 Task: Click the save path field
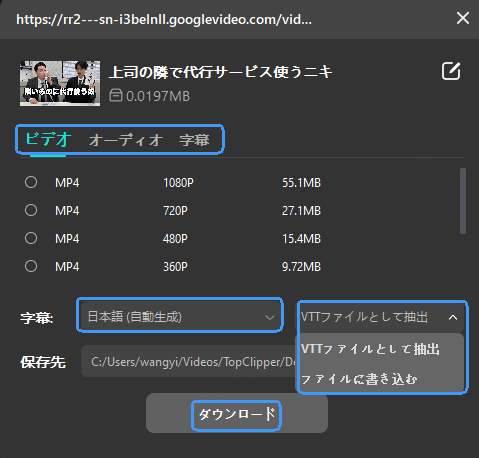188,361
